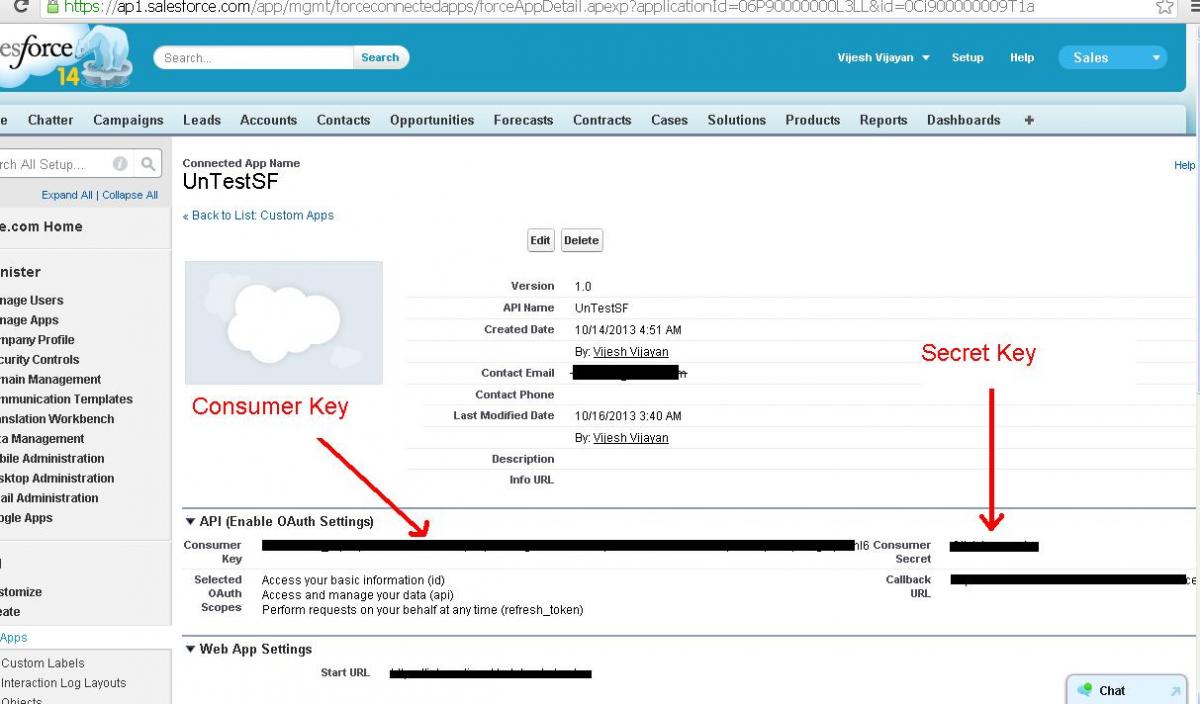Go to the Contracts tab

(602, 120)
